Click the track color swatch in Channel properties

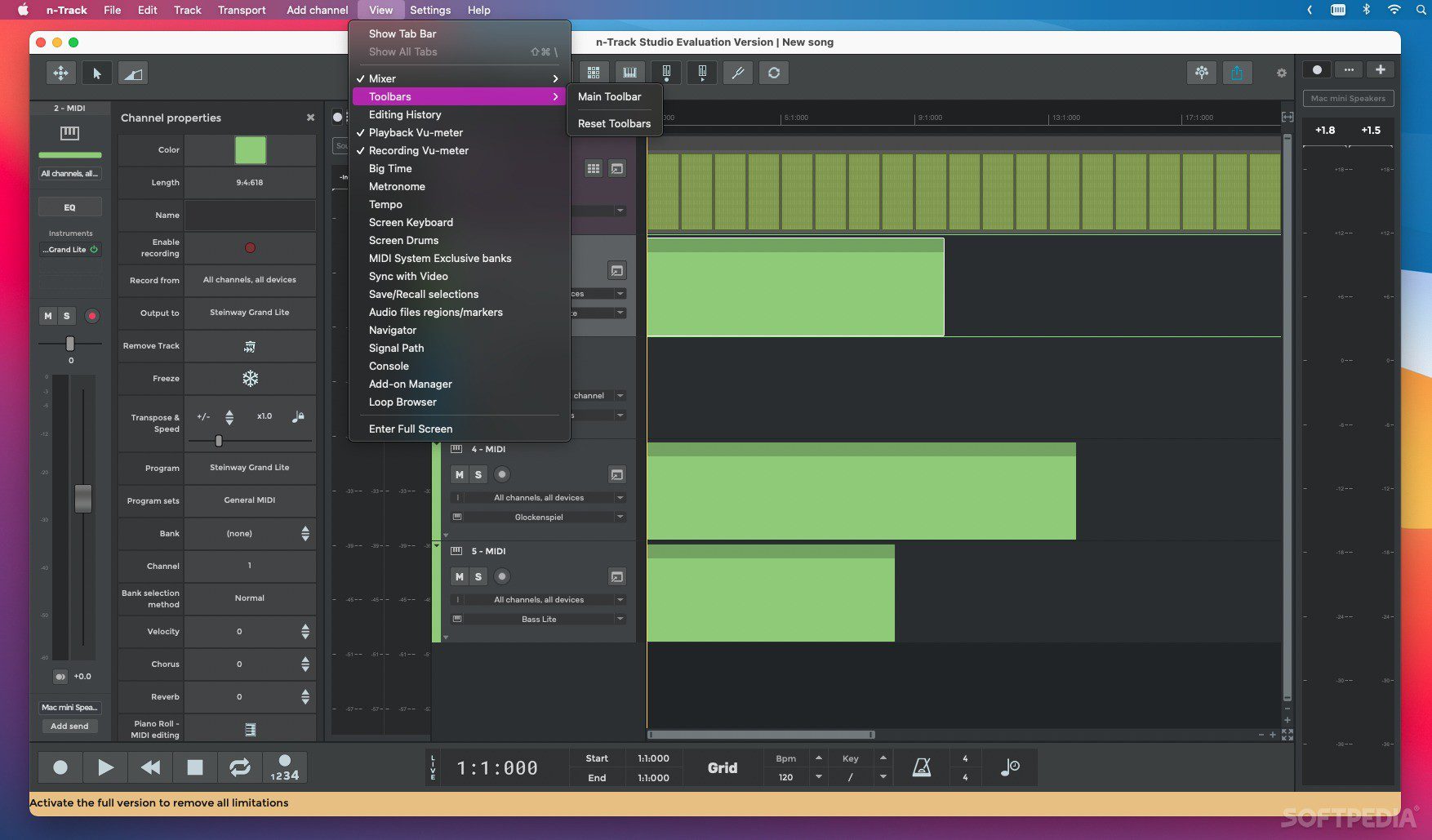click(x=250, y=150)
